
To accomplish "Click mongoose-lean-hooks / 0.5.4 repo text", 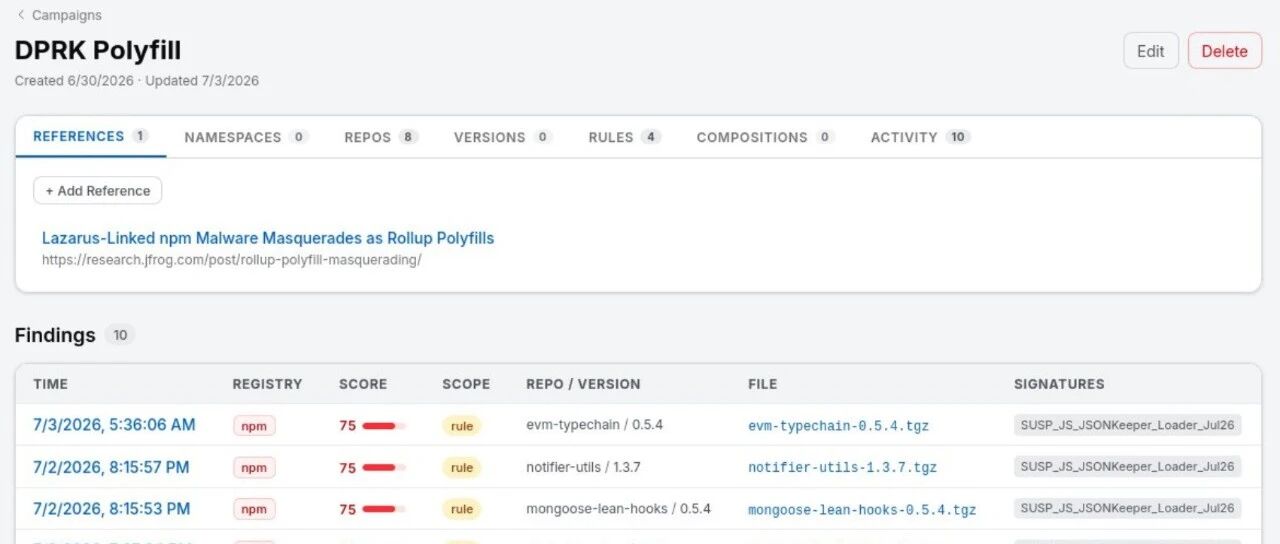I will point(618,509).
